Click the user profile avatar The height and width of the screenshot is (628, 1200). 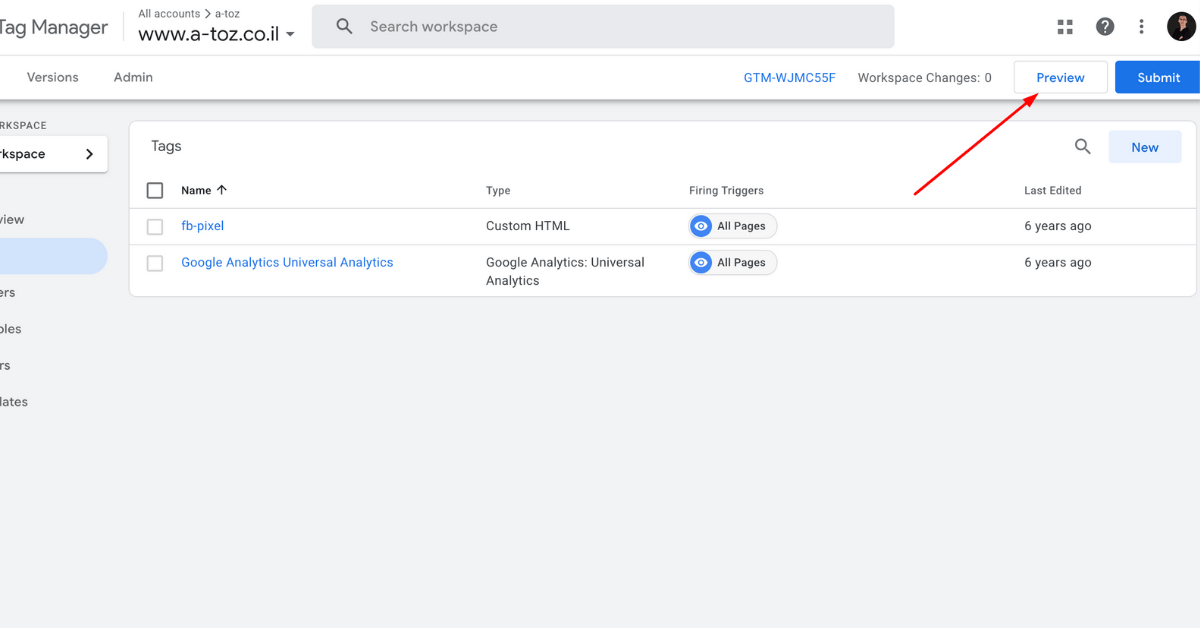pos(1181,27)
